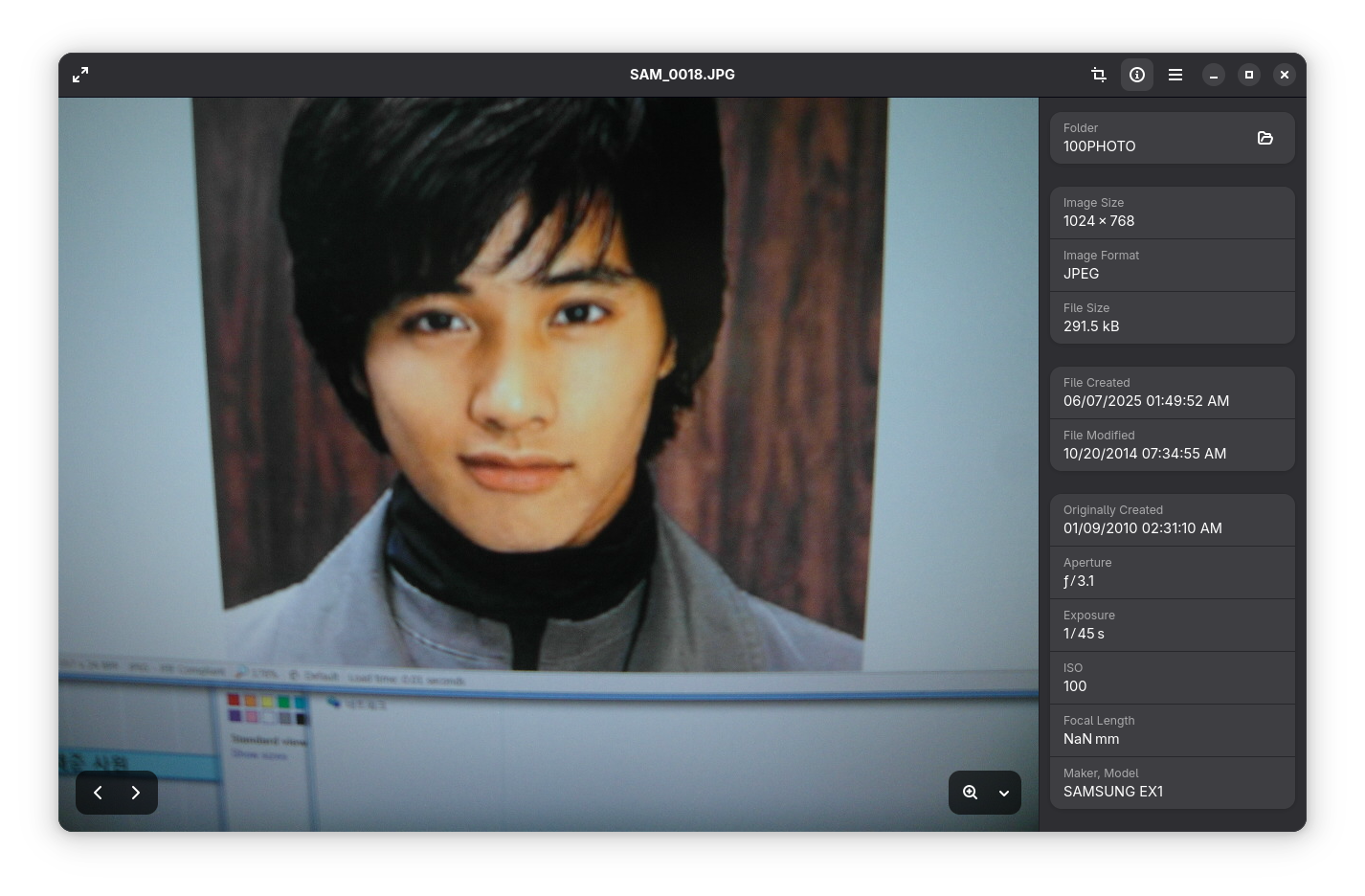Toggle the image properties info panel
This screenshot has width=1365, height=896.
pyautogui.click(x=1137, y=75)
